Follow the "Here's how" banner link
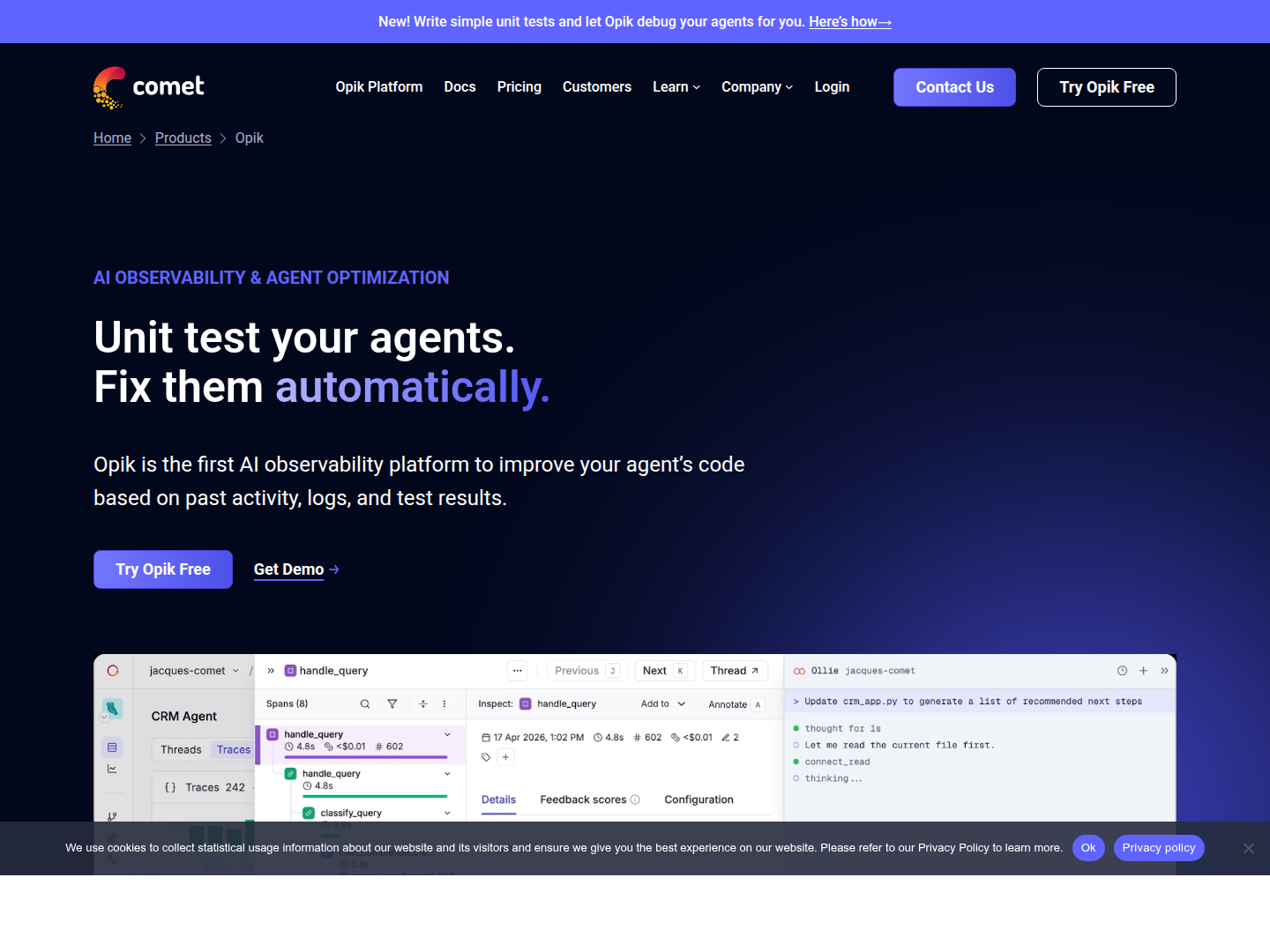Image resolution: width=1270 pixels, height=952 pixels. [850, 22]
